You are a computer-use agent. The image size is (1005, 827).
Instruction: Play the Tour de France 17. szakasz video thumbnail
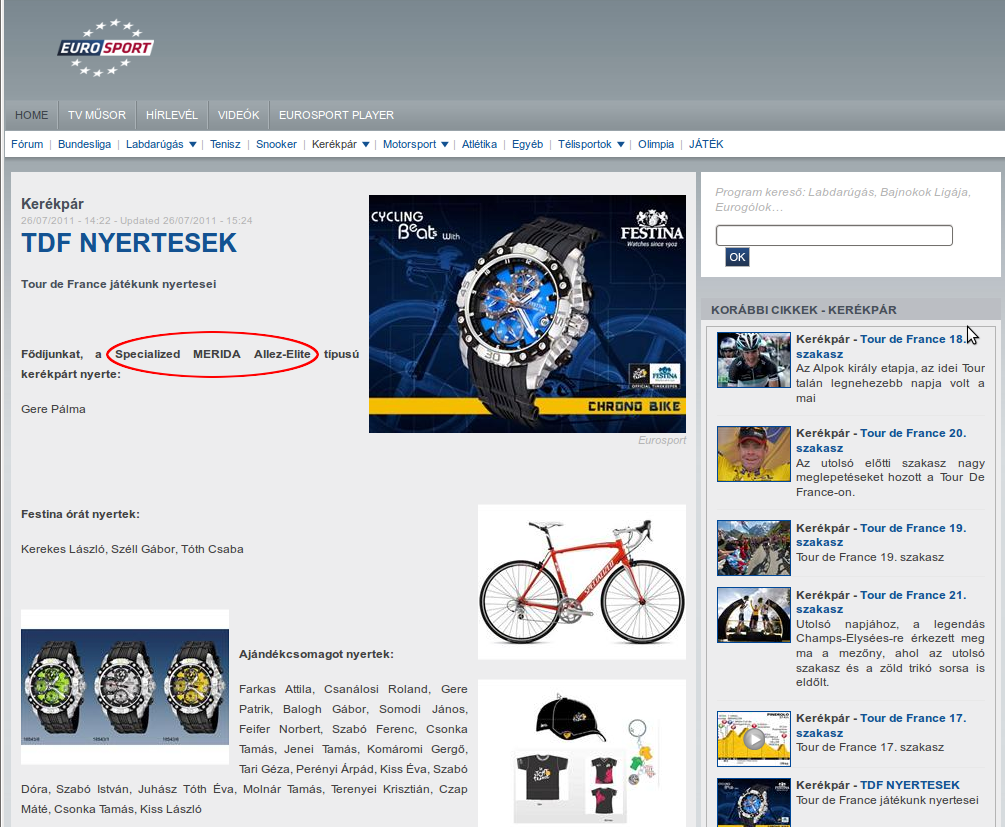point(753,739)
